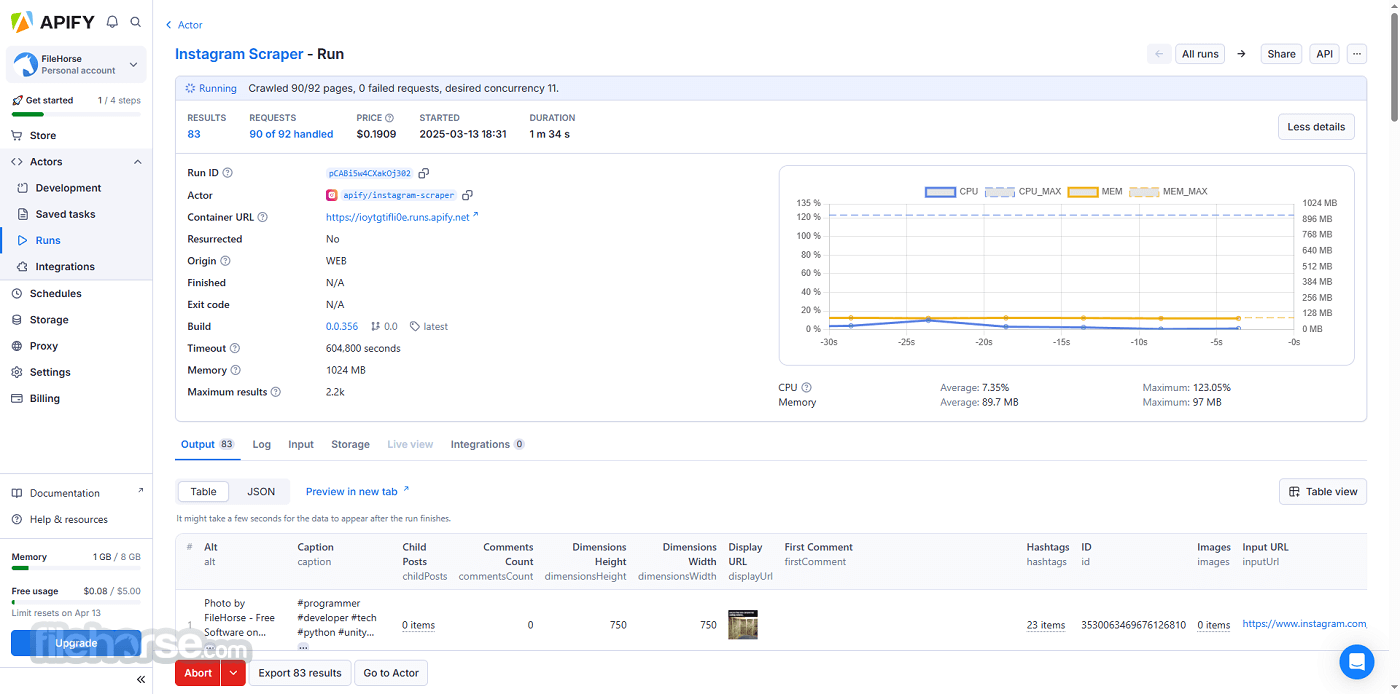Image resolution: width=1400 pixels, height=694 pixels.
Task: Switch output to JSON format
Action: pyautogui.click(x=261, y=491)
